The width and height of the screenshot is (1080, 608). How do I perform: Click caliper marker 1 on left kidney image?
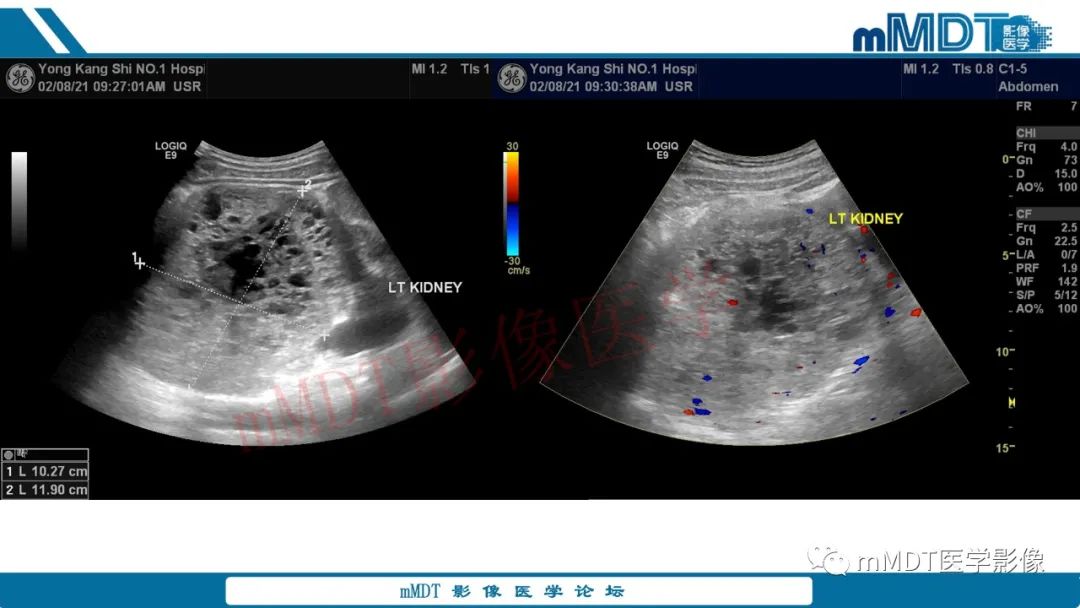(138, 261)
